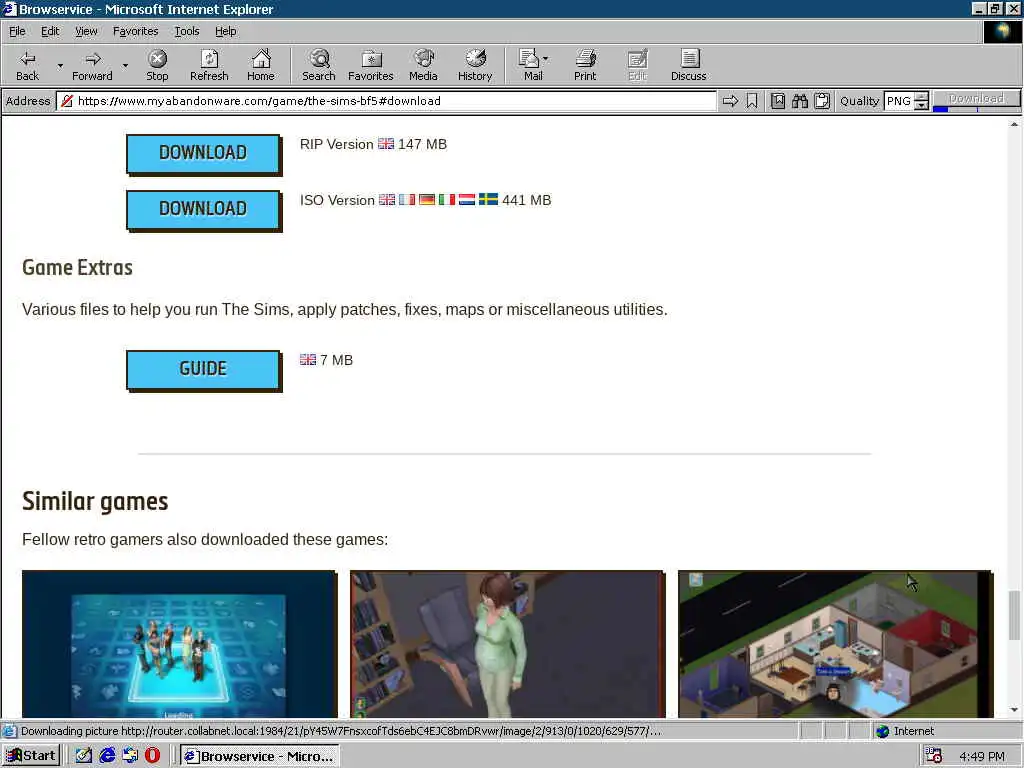
Task: Refresh the current page
Action: tap(209, 65)
